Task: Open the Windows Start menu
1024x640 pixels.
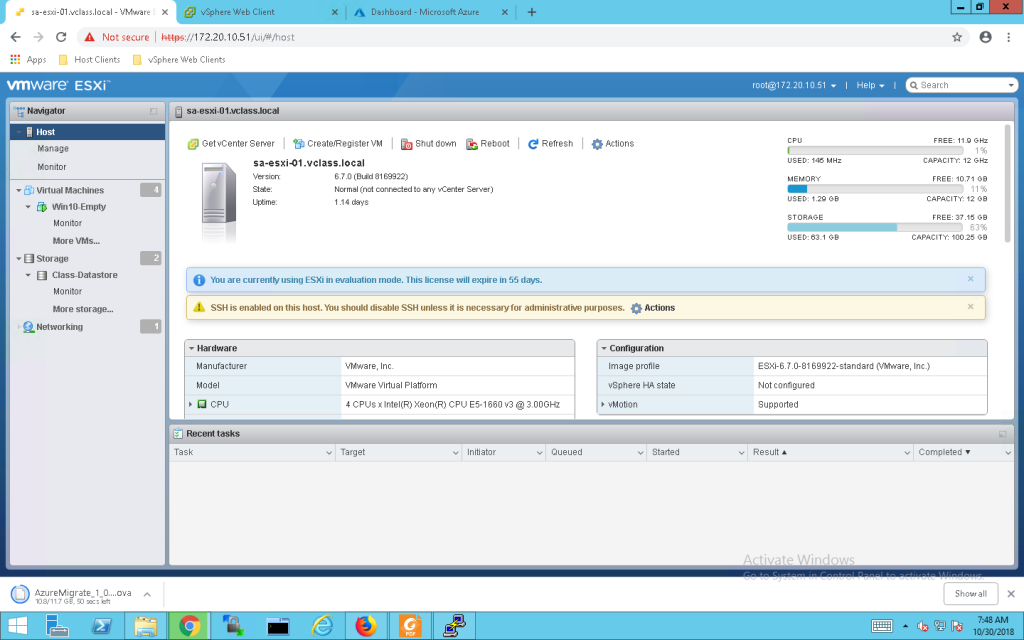Action: point(18,626)
